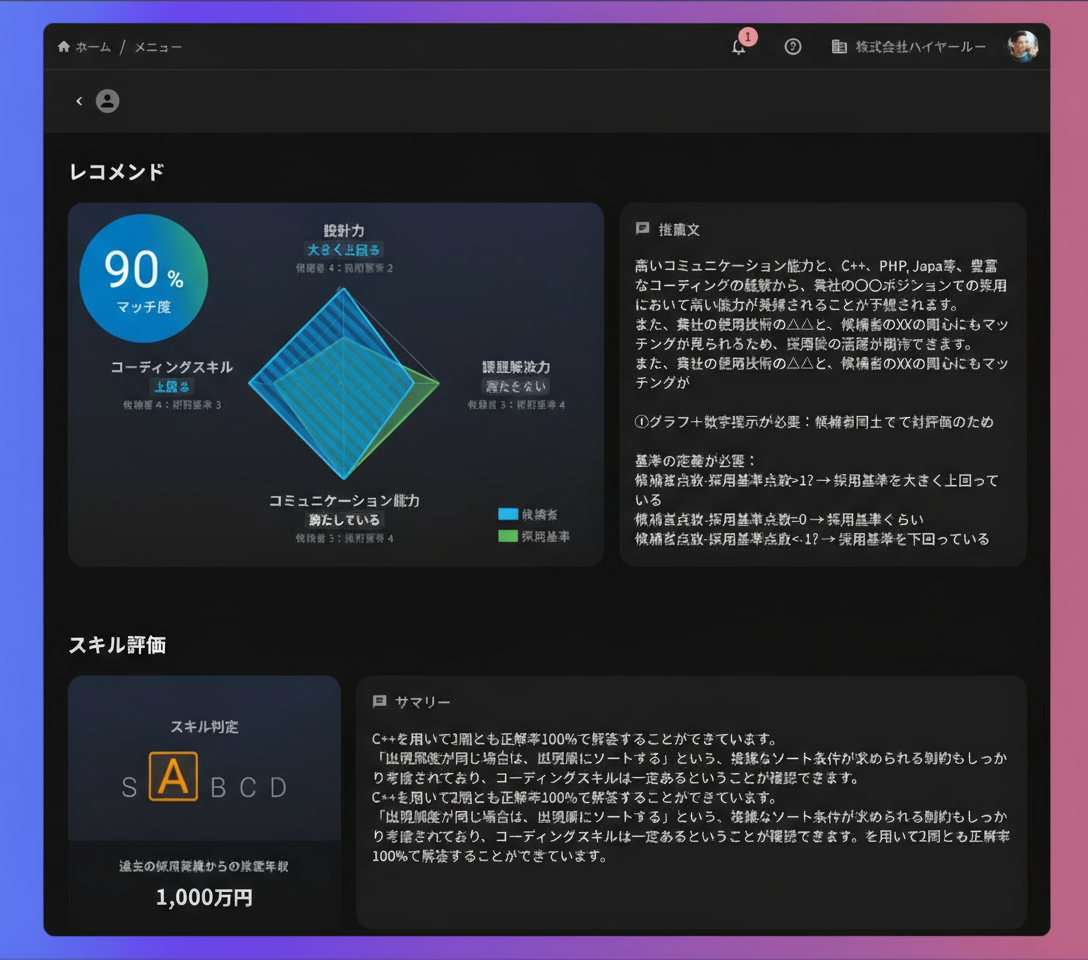Click the blue 候補者 legend swatch

coord(508,514)
